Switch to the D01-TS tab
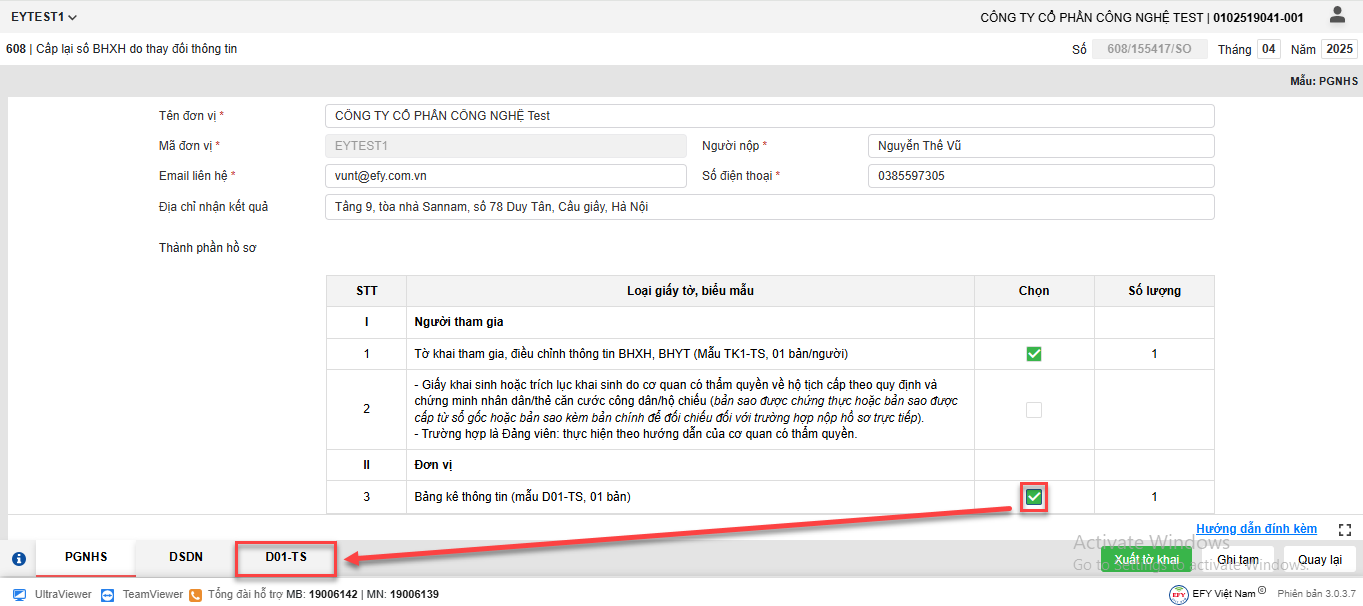The width and height of the screenshot is (1363, 606). coord(286,557)
